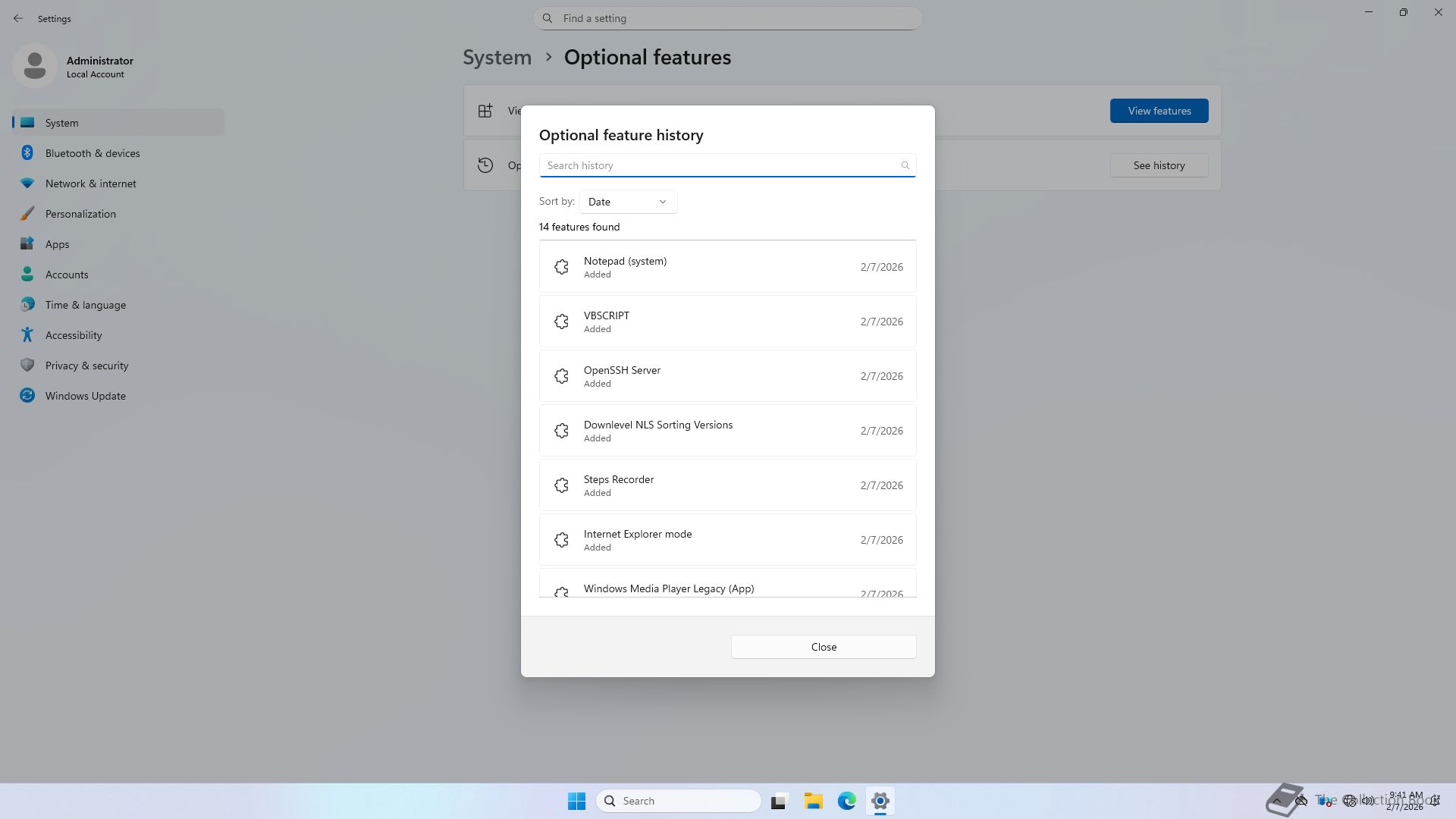
Task: Select the VBSCRIPT history entry
Action: (727, 322)
